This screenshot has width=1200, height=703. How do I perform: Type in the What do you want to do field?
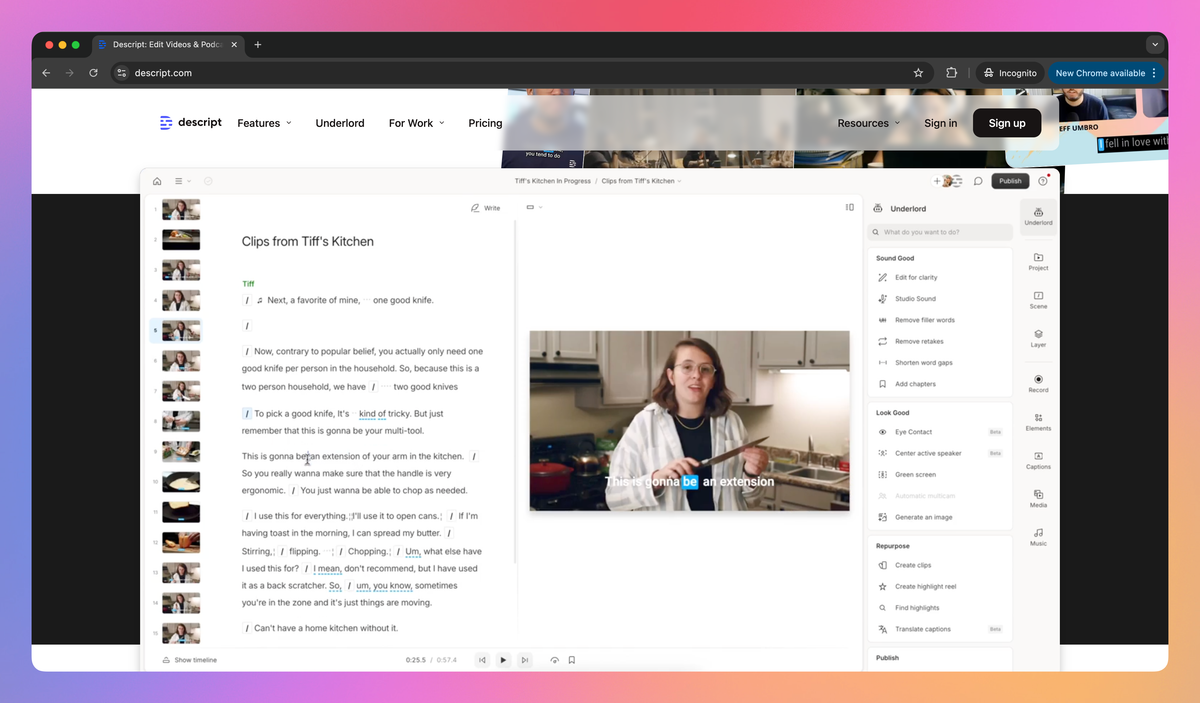point(940,232)
